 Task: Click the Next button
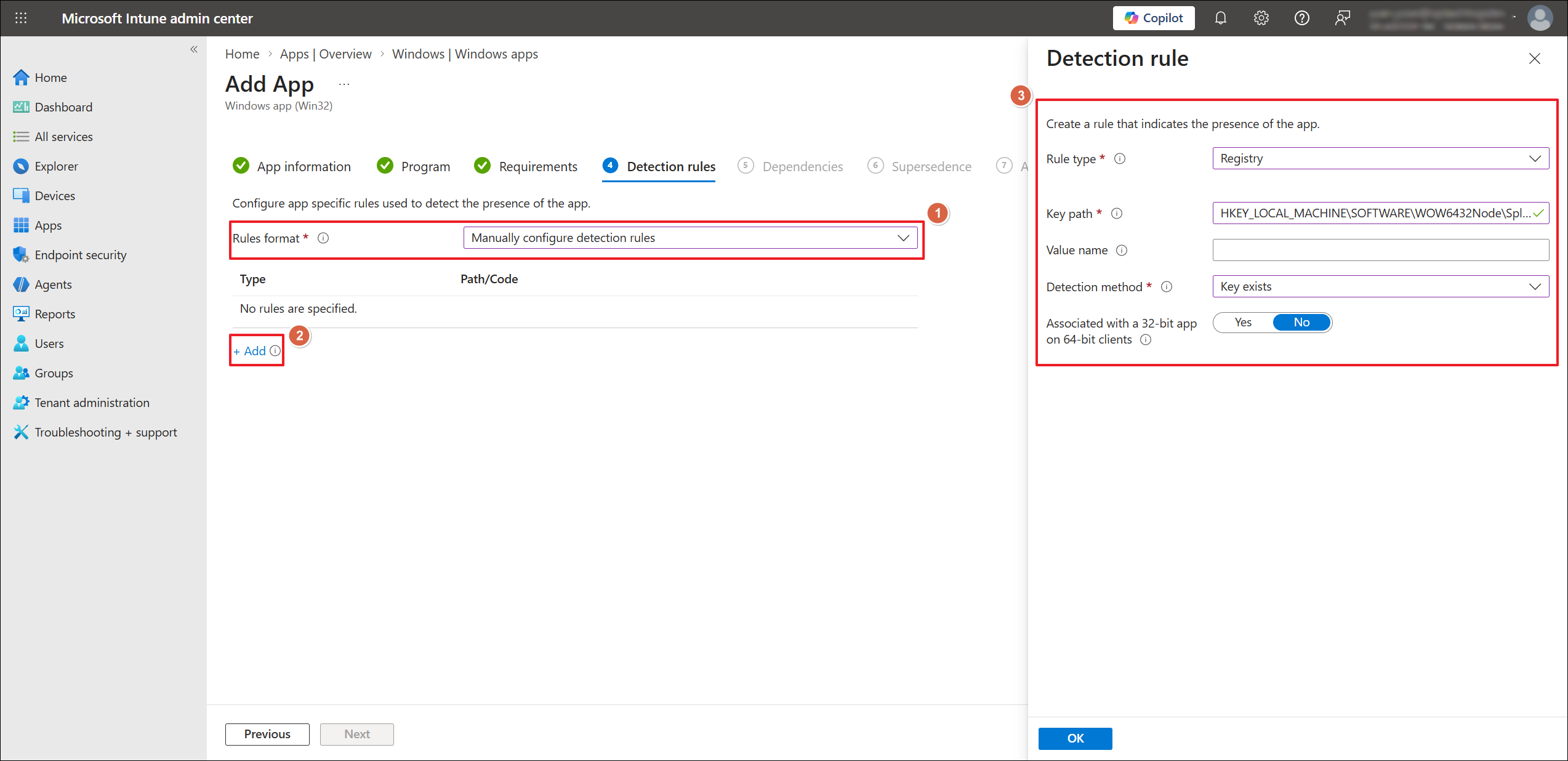(357, 734)
